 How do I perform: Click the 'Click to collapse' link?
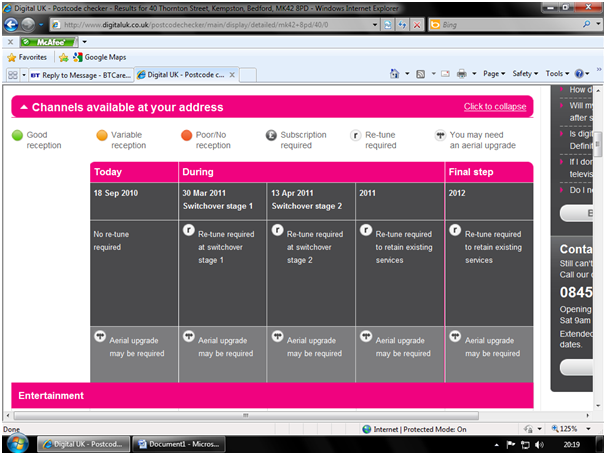coord(493,107)
